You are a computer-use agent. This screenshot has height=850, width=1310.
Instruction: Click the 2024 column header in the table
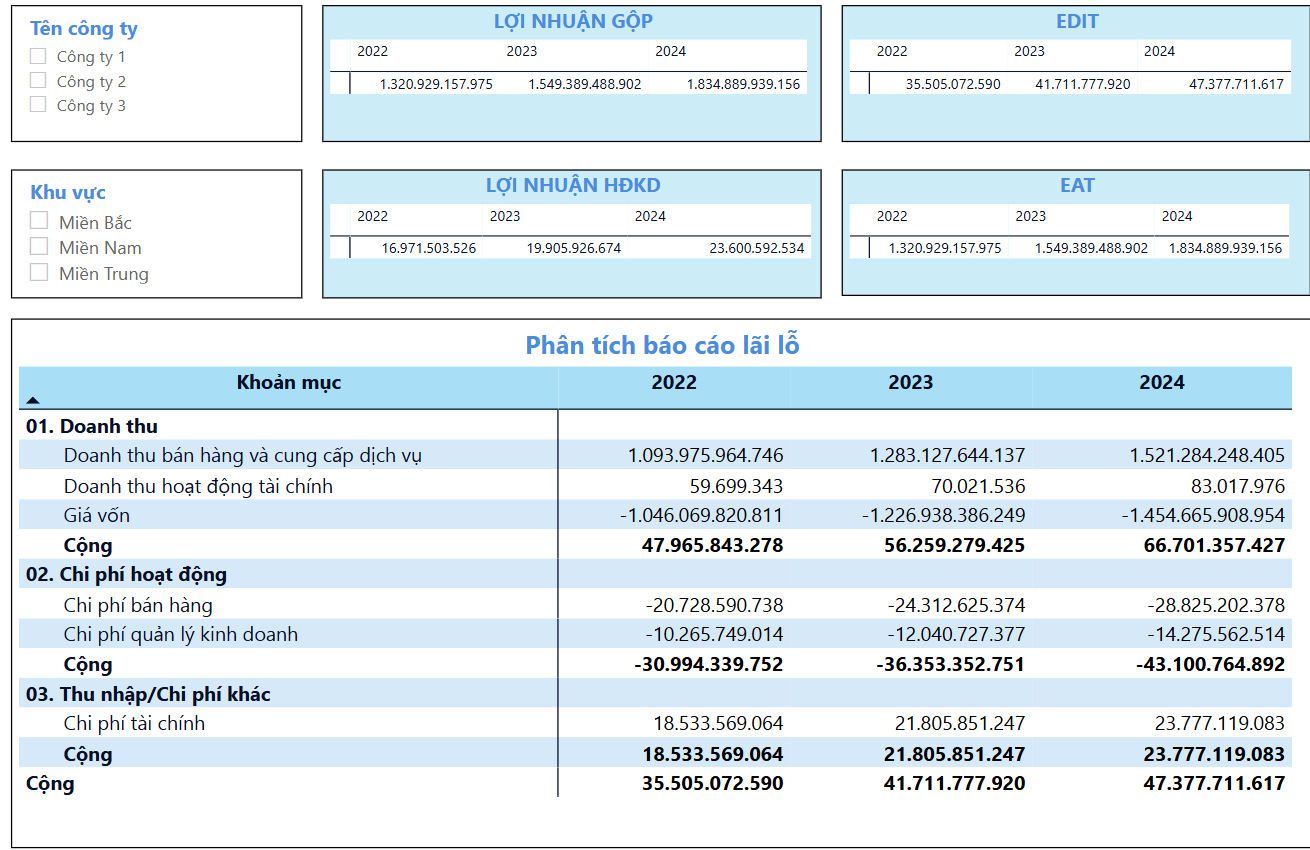coord(1161,383)
